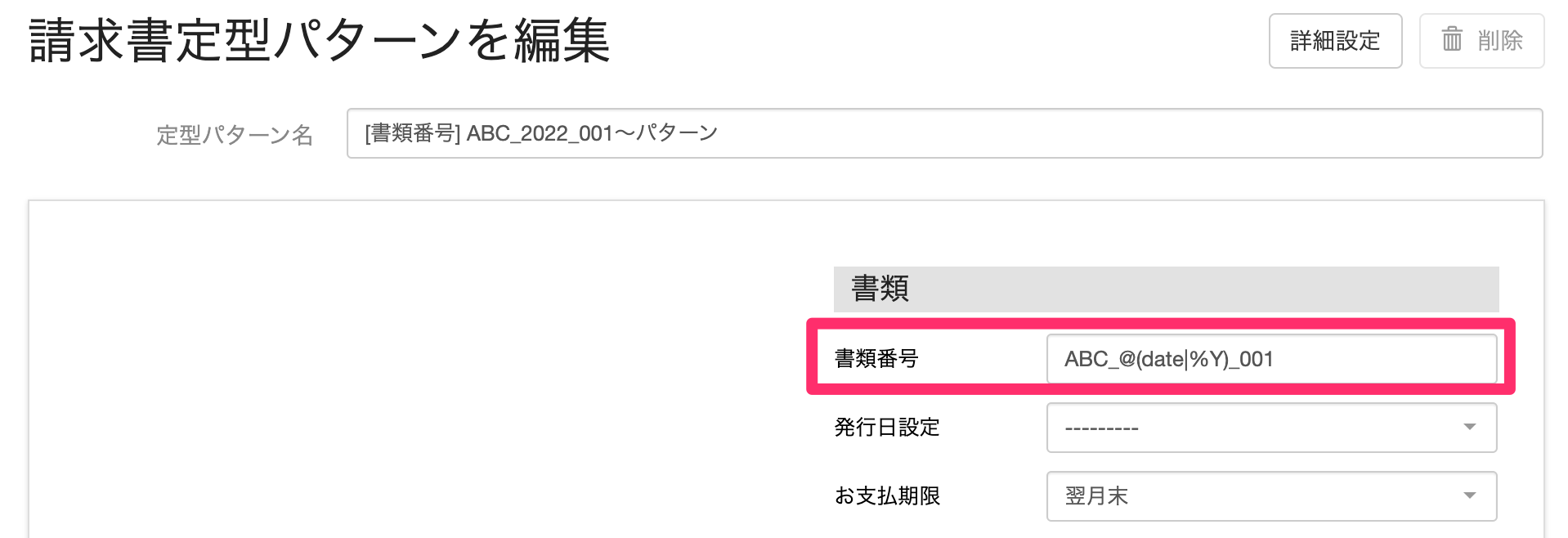Open the 詳細設定 advanced settings
Viewport: 1568px width, 538px height.
(1335, 41)
